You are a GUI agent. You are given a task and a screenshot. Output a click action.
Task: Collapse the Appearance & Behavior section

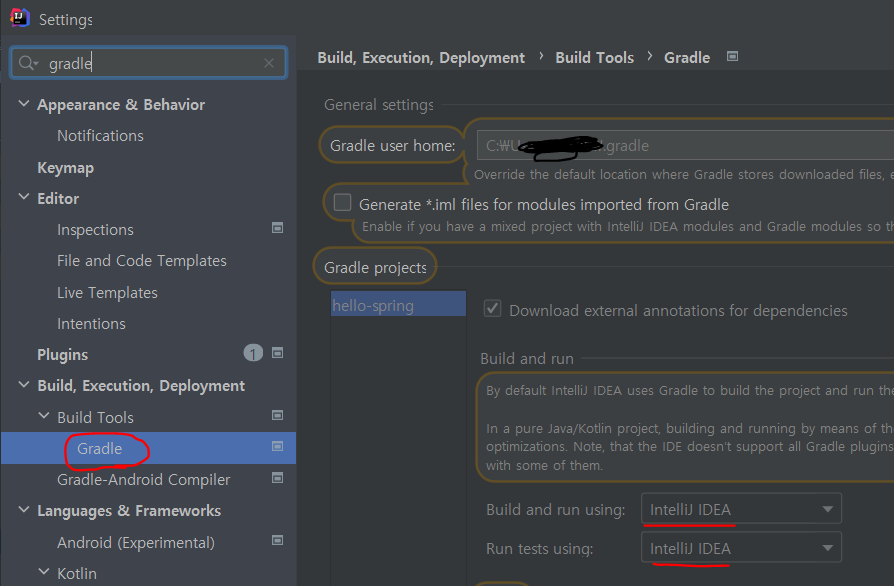pos(24,104)
